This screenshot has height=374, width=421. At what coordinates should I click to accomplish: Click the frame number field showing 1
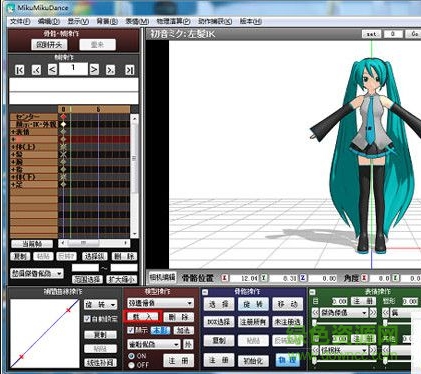click(73, 69)
